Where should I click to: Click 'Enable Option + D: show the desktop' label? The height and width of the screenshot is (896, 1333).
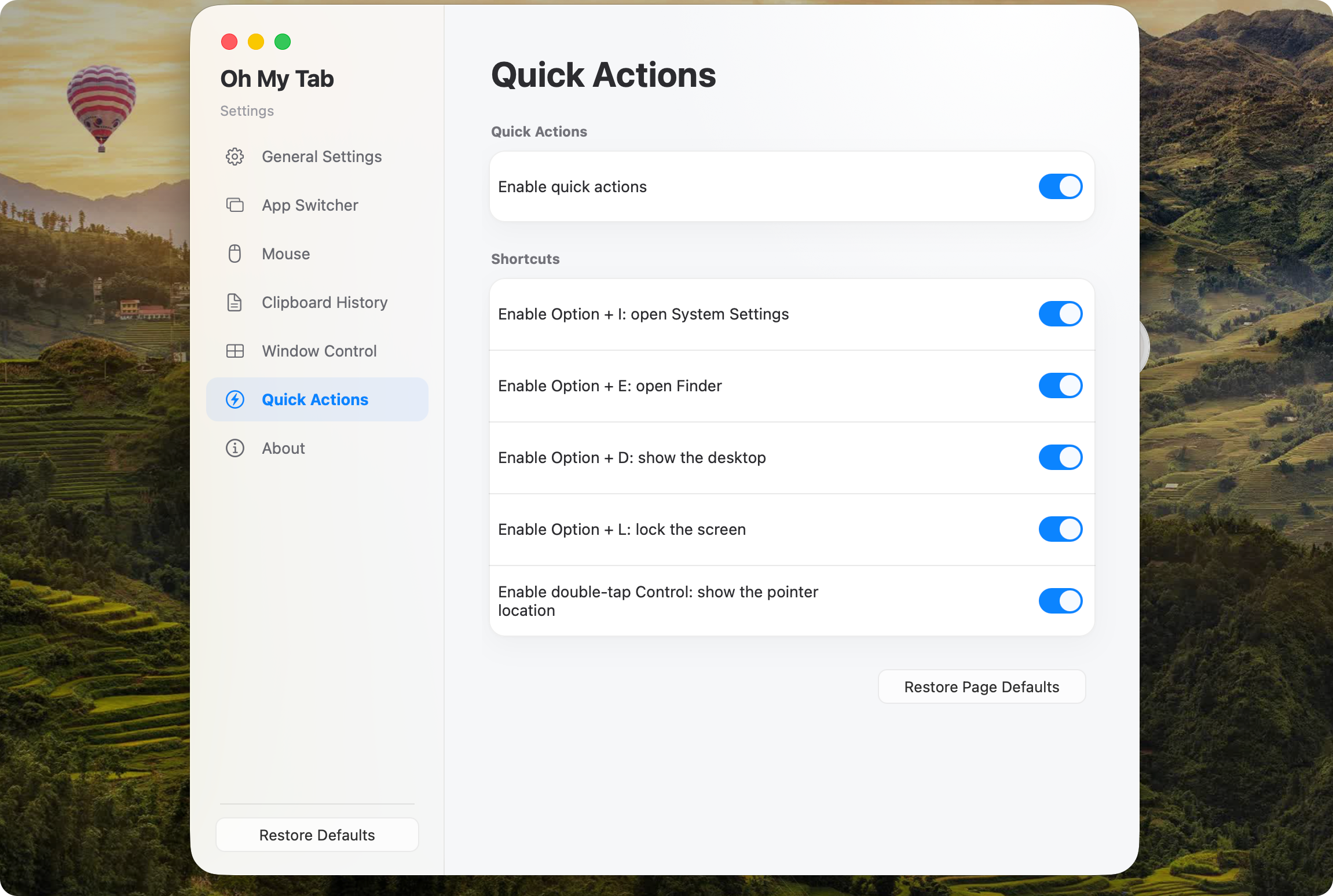(632, 458)
